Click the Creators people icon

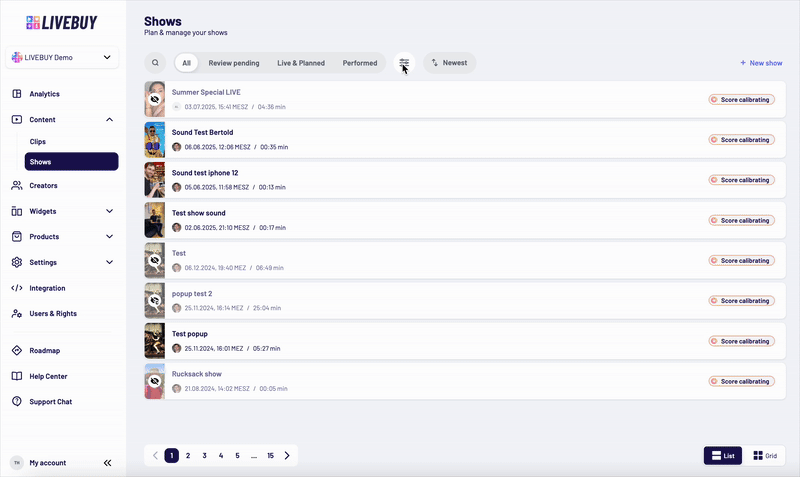17,186
